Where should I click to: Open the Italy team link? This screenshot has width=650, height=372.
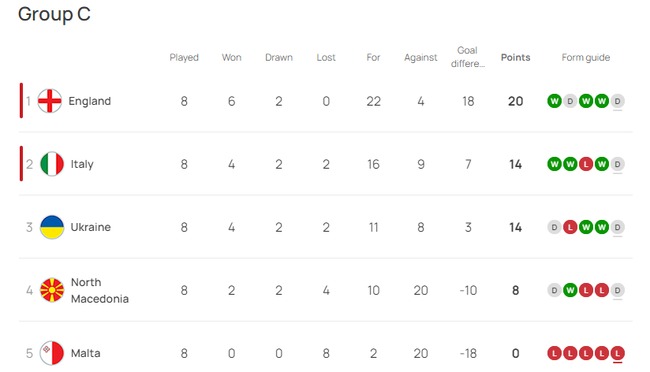click(82, 164)
